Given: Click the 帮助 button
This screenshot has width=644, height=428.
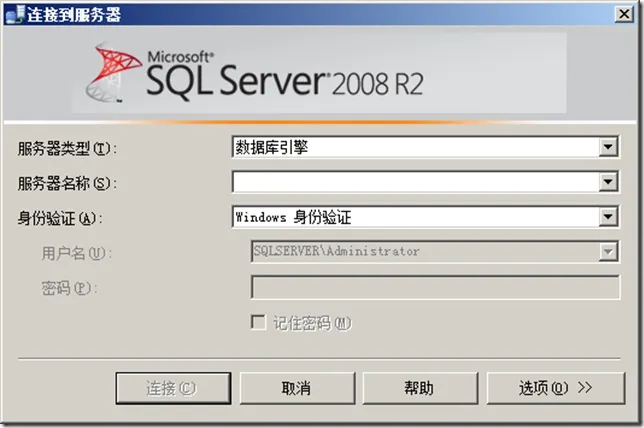Looking at the screenshot, I should (x=420, y=388).
